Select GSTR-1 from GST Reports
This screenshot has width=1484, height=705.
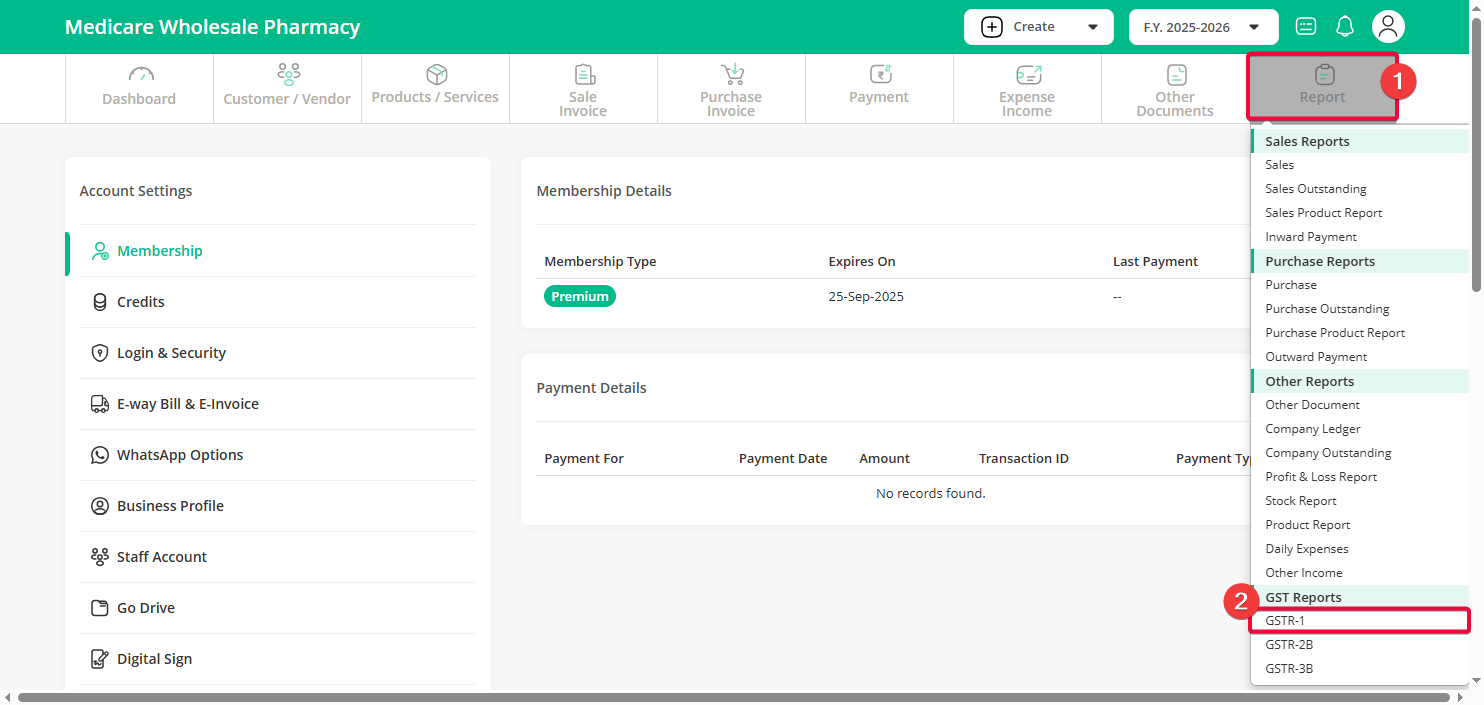click(x=1360, y=621)
